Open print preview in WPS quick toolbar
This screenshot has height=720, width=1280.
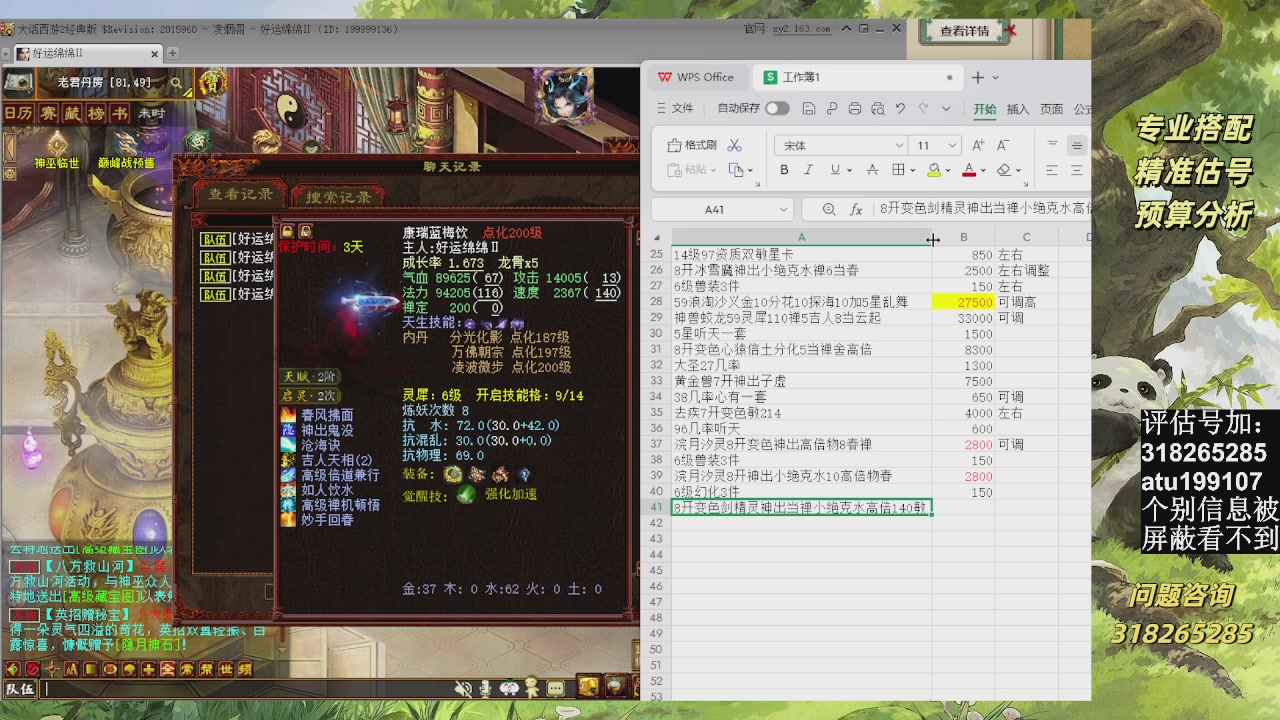click(877, 108)
